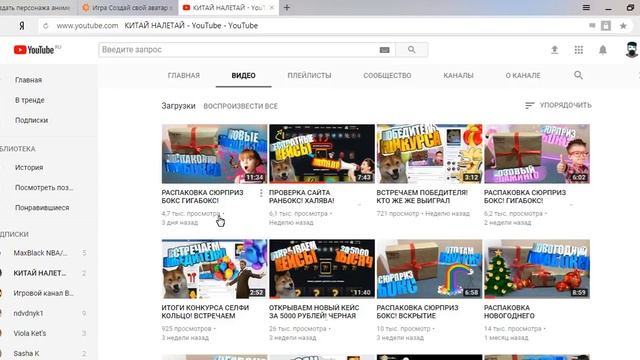Open История in sidebar
This screenshot has width=640, height=360.
click(29, 167)
